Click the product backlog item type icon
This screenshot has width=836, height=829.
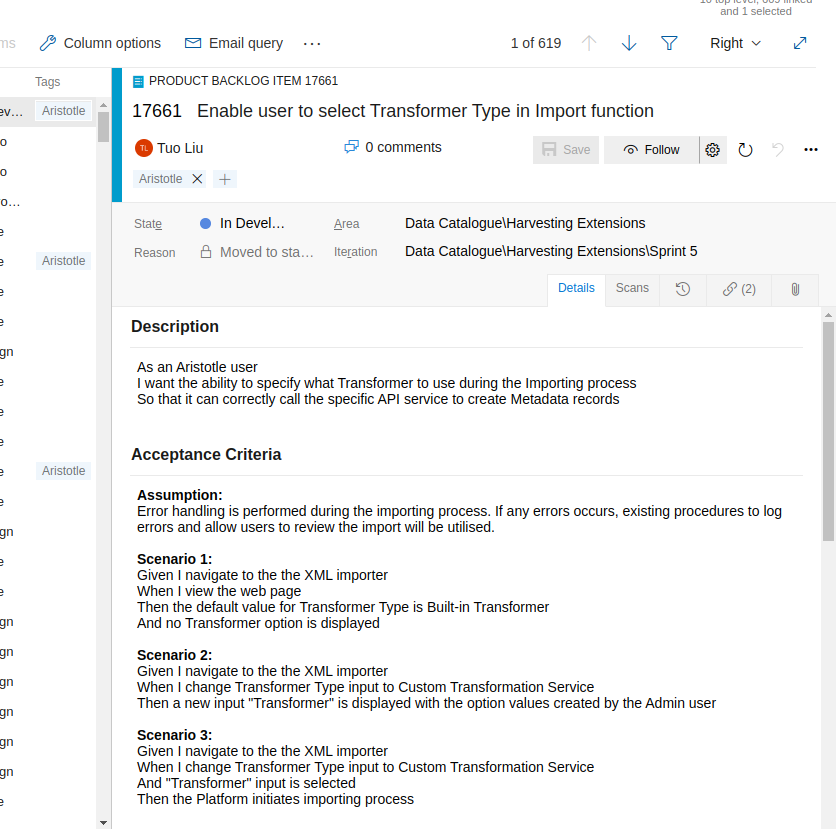(x=138, y=81)
